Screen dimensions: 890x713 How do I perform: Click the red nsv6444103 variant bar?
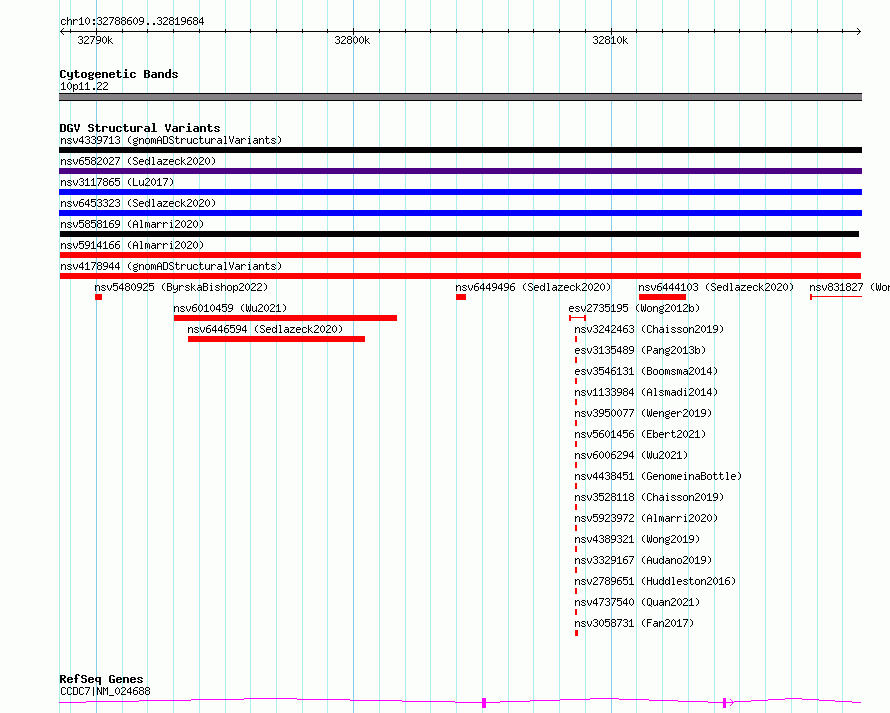point(662,297)
